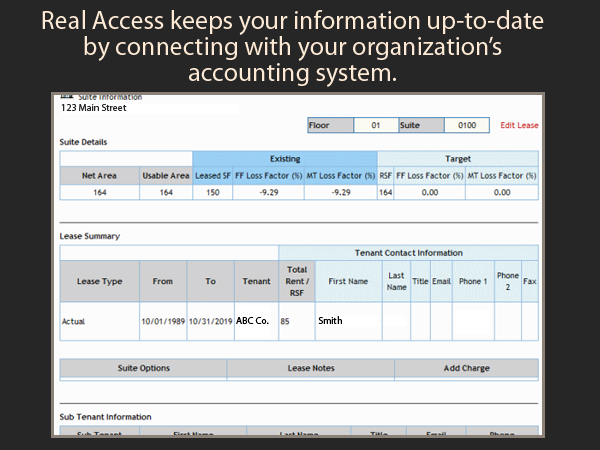Select the tenant ABC Co. cell

pyautogui.click(x=256, y=321)
